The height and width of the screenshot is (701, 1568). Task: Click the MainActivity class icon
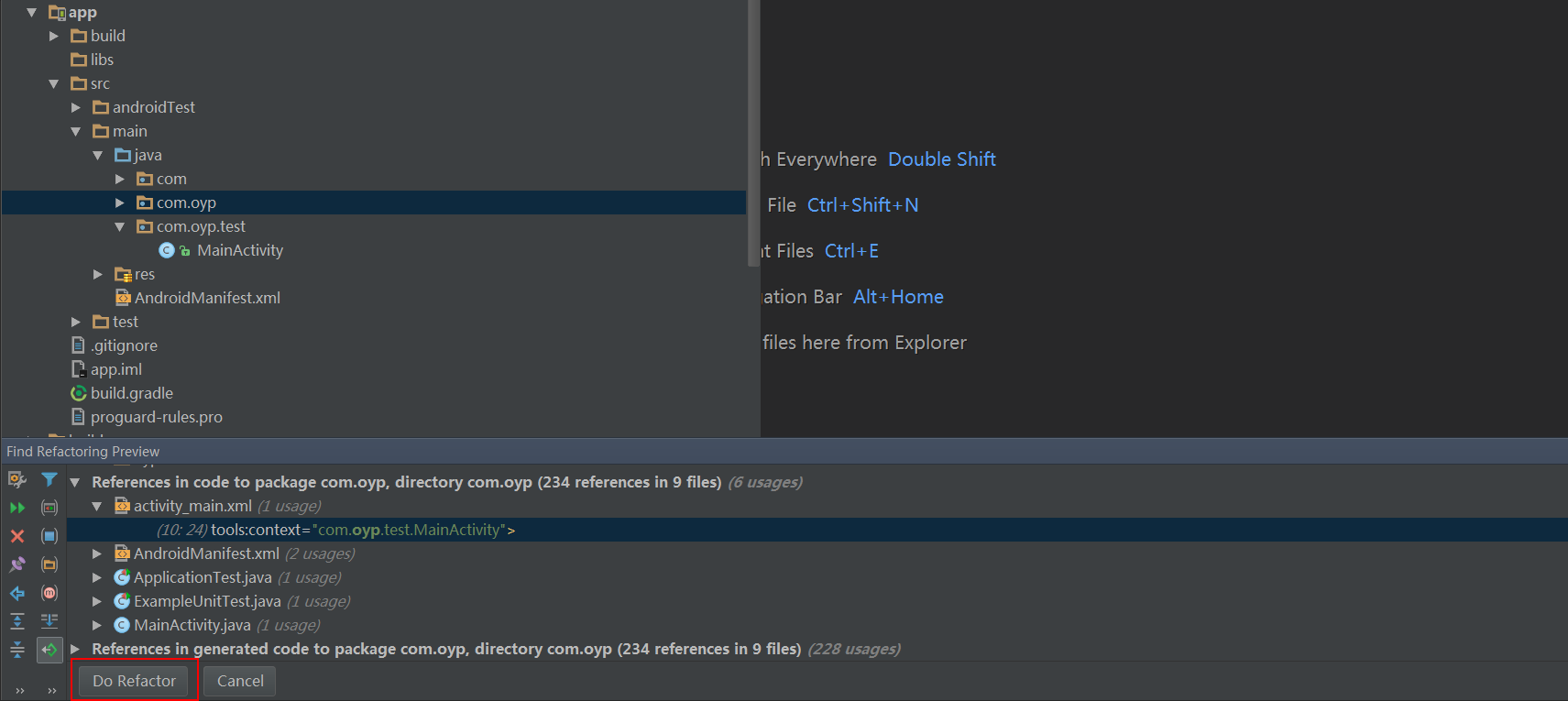pyautogui.click(x=167, y=250)
